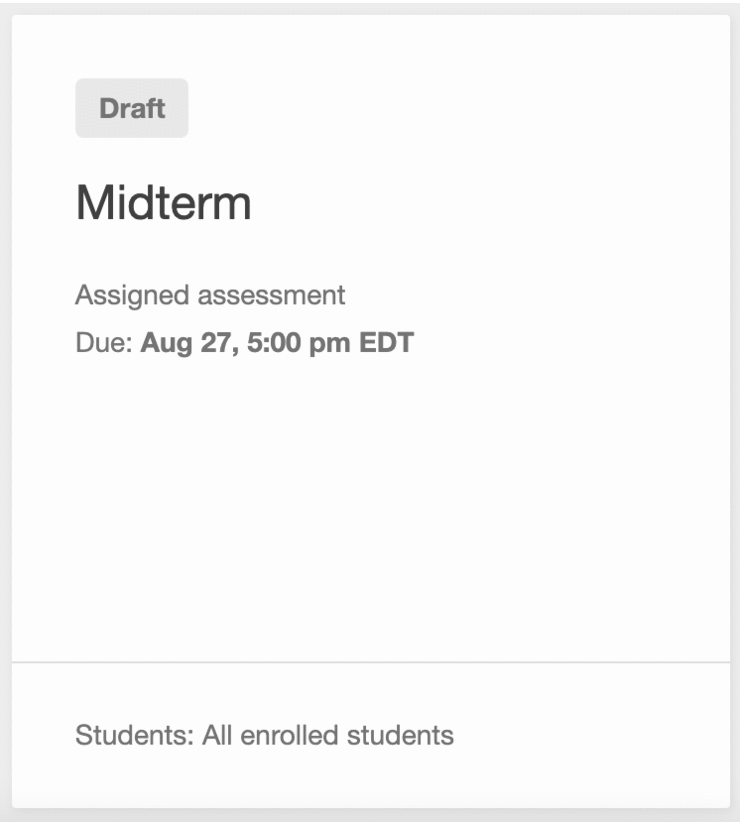Click blank space right of the due date

point(572,343)
